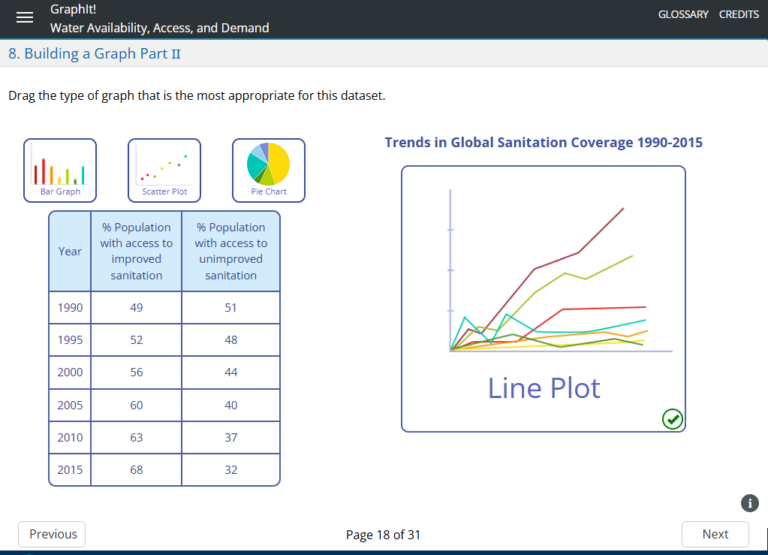The height and width of the screenshot is (555, 768).
Task: Select the Scatter Plot tile
Action: tap(164, 170)
